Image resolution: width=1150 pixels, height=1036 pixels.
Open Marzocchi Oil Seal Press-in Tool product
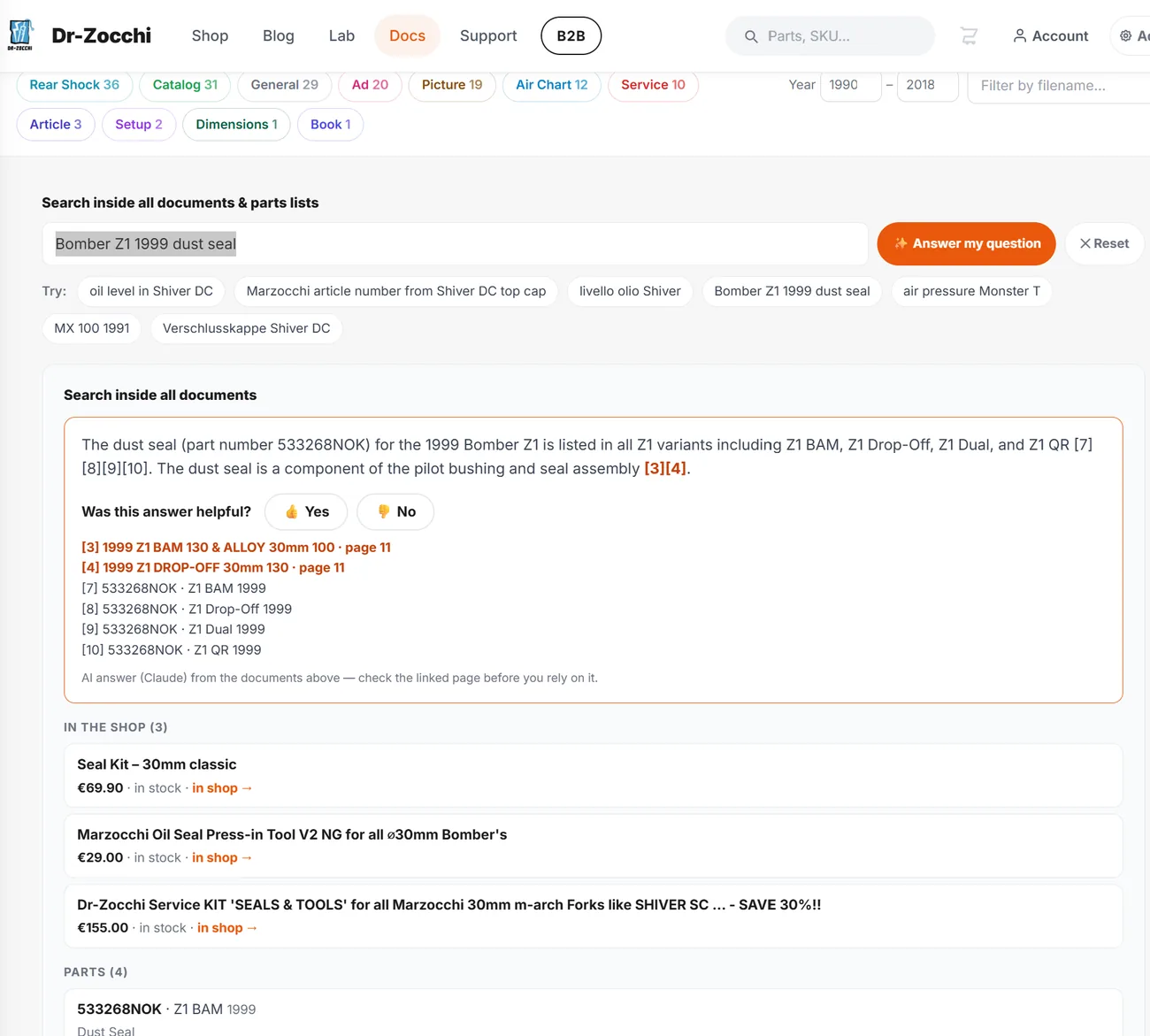pyautogui.click(x=593, y=846)
